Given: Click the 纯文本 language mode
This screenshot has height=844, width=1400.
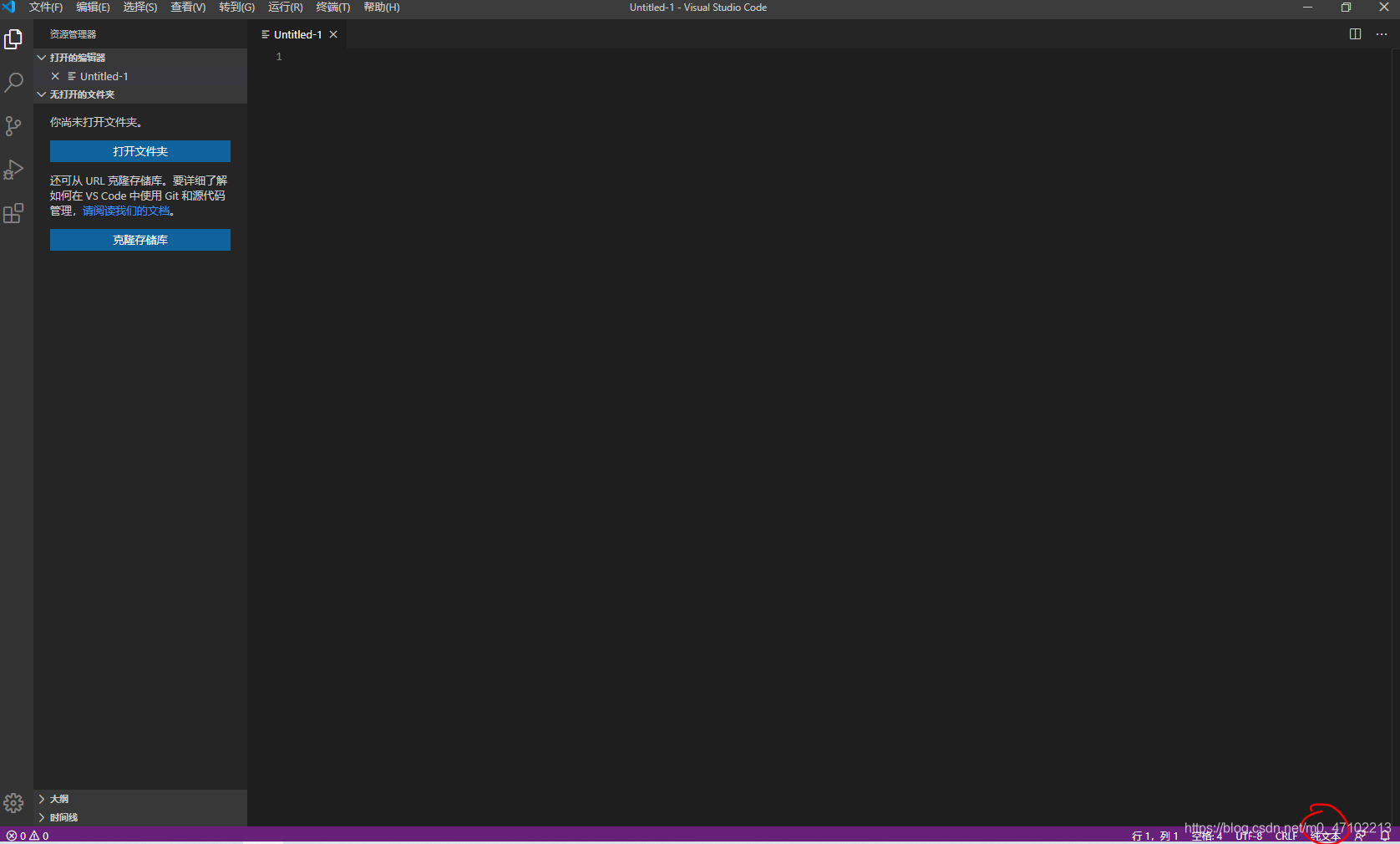Looking at the screenshot, I should tap(1326, 836).
